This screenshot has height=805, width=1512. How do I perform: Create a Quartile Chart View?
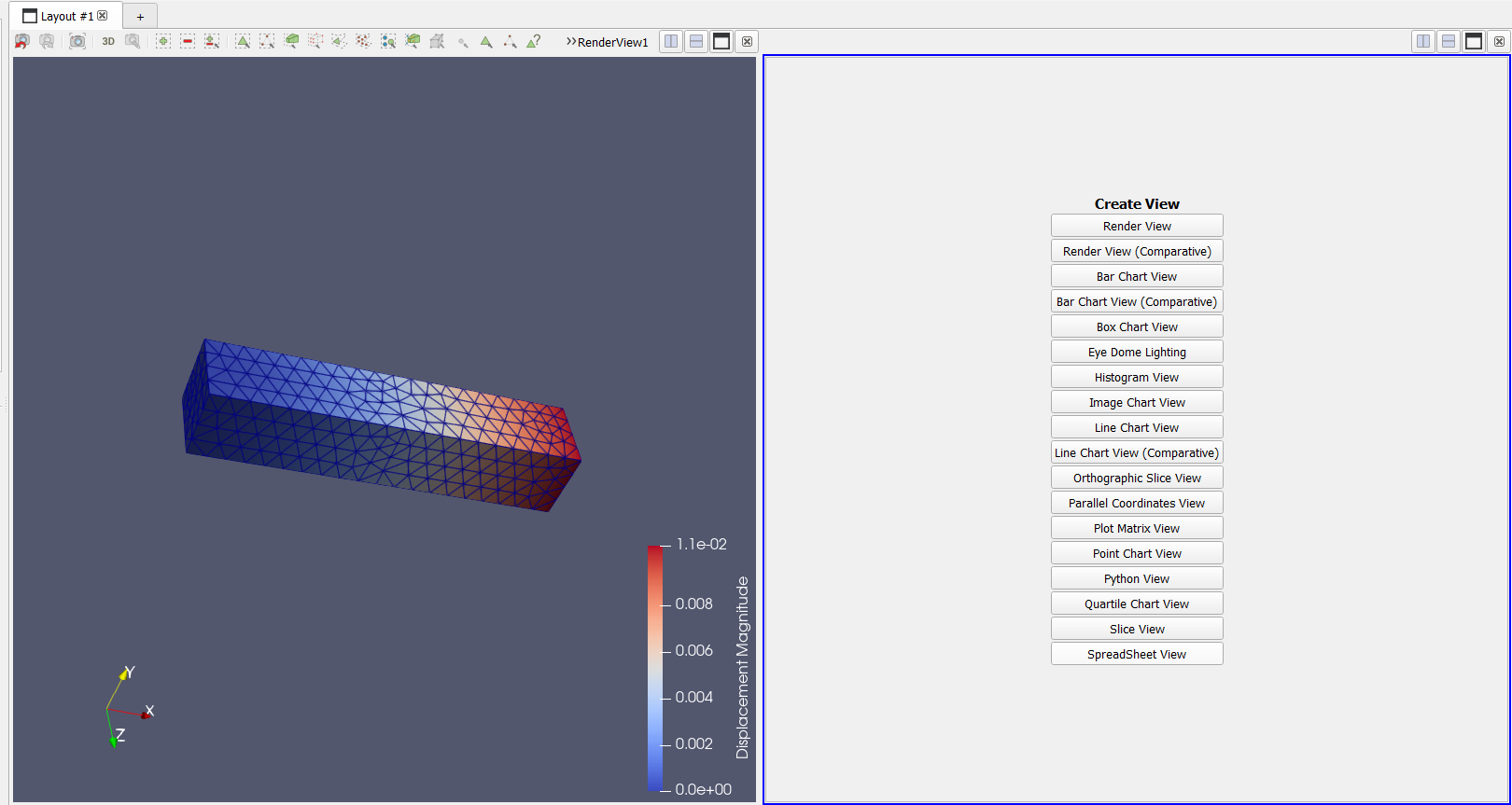pyautogui.click(x=1137, y=604)
